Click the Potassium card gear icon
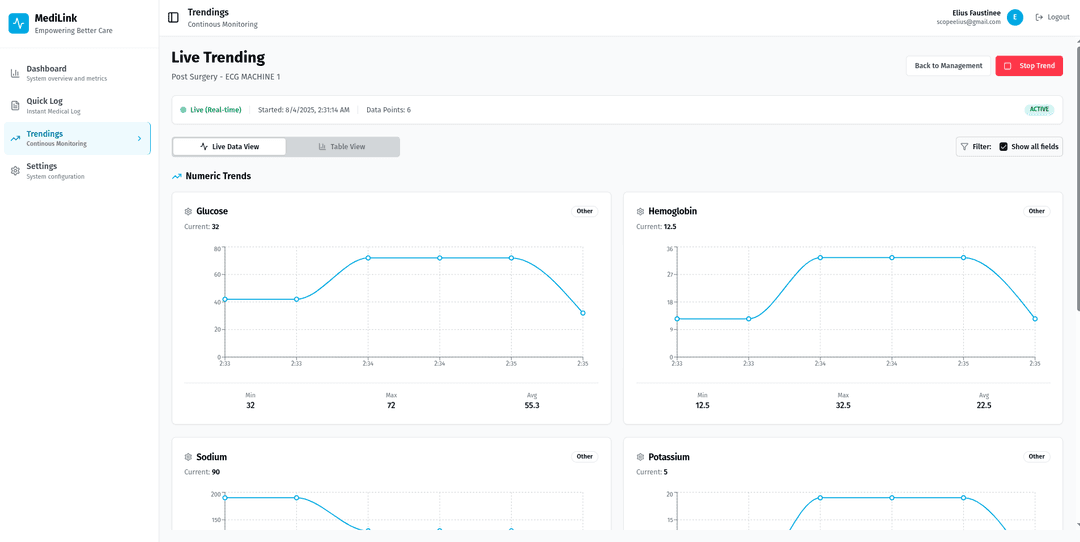1080x542 pixels. pyautogui.click(x=640, y=457)
